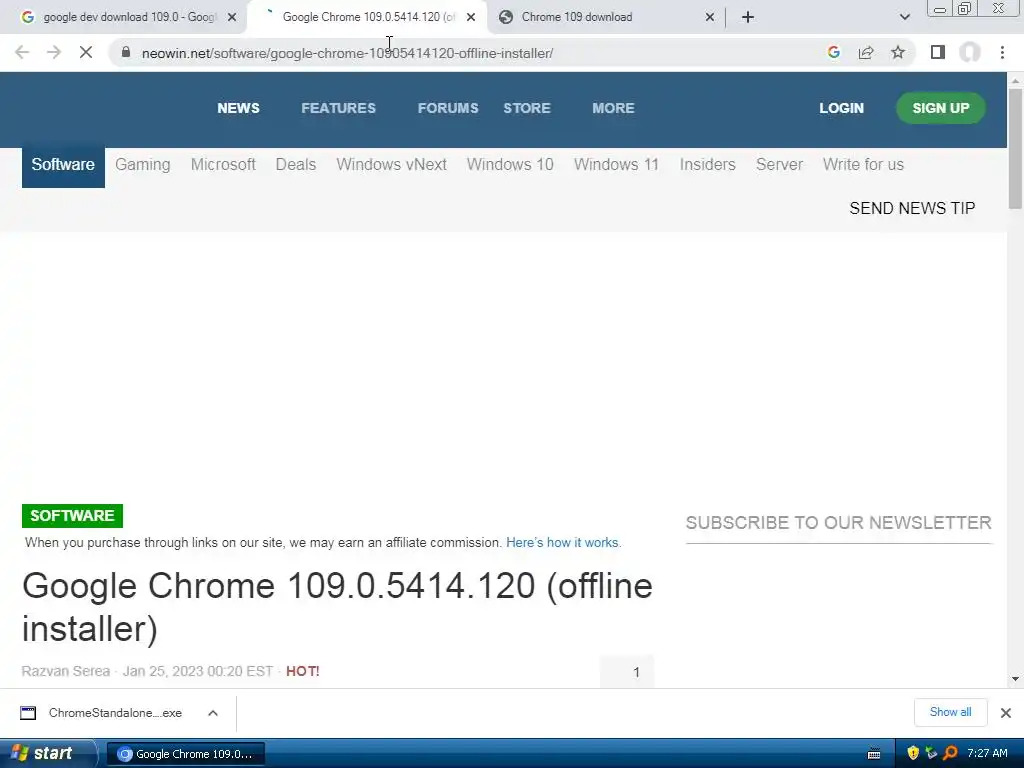This screenshot has width=1024, height=768.
Task: Click the browser forward arrow
Action: 54,52
